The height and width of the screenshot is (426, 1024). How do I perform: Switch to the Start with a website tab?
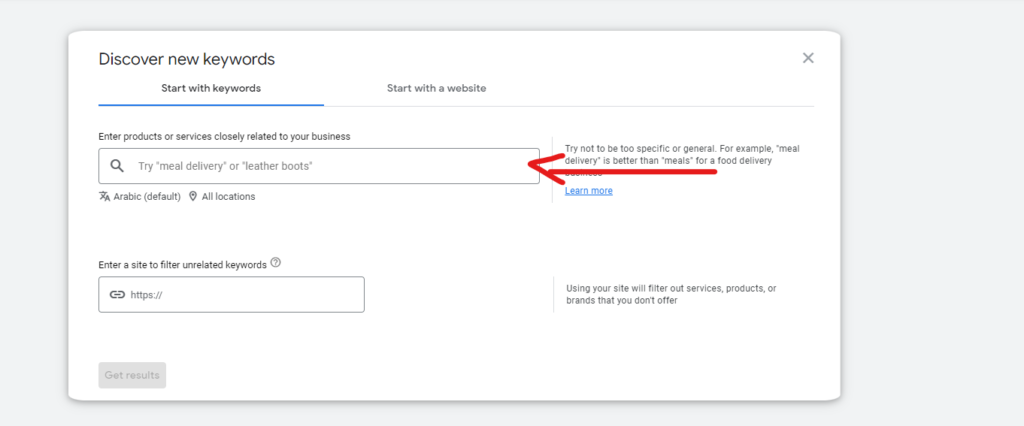coord(436,88)
